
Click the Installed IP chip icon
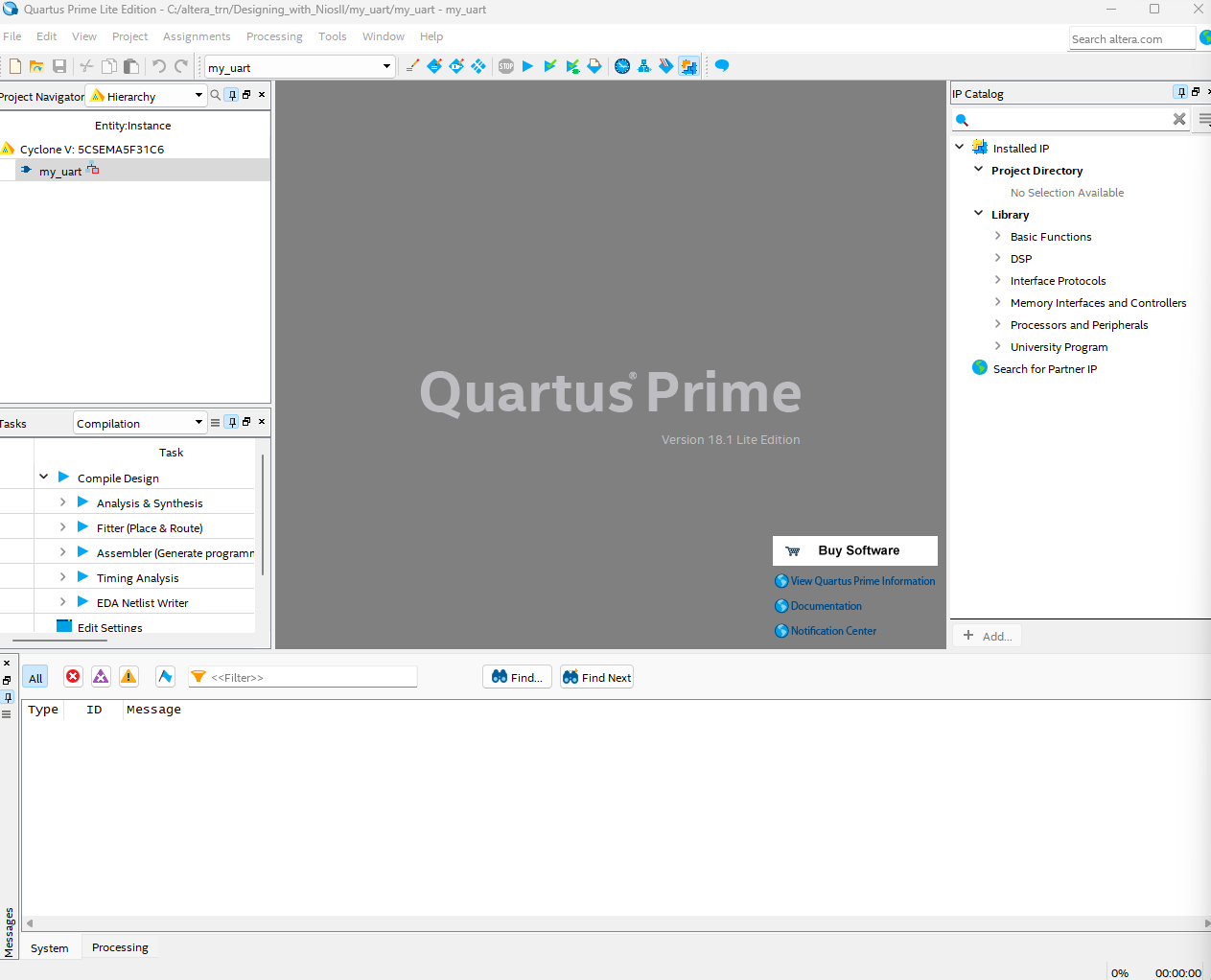tap(979, 148)
